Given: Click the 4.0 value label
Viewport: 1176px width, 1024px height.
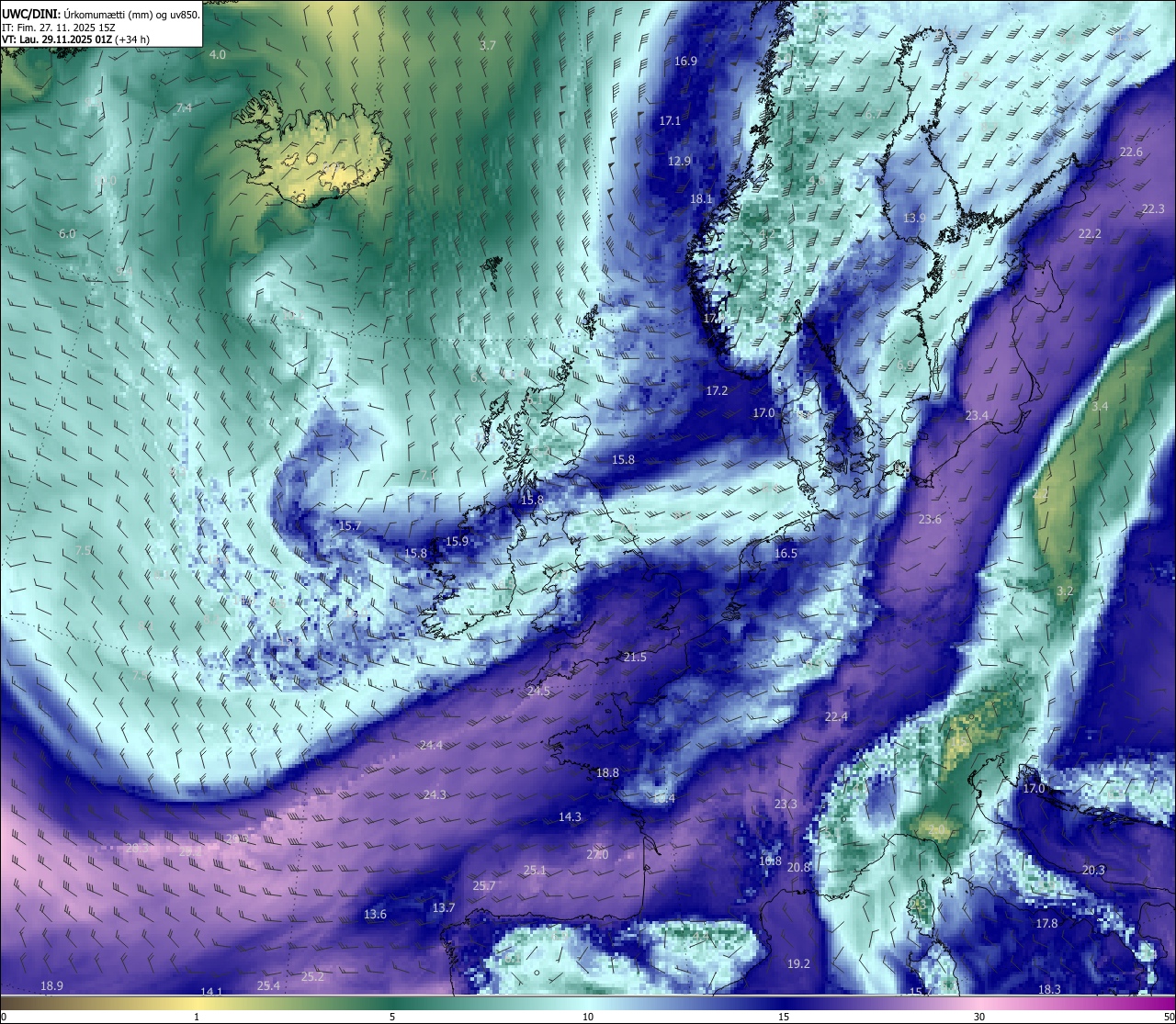Looking at the screenshot, I should (218, 54).
